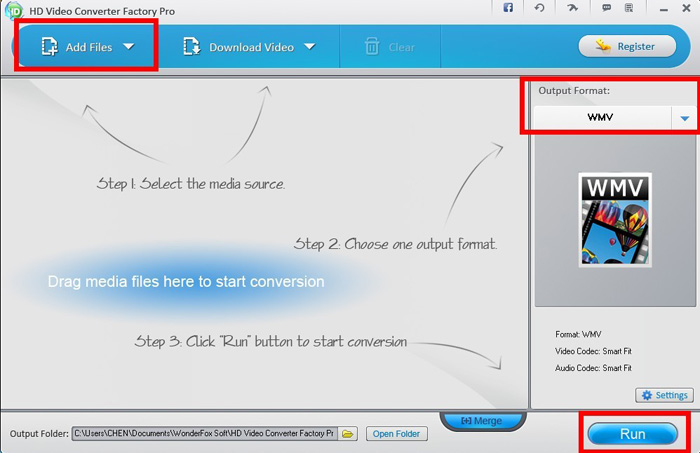
Task: Open output Settings with gear icon
Action: (664, 395)
